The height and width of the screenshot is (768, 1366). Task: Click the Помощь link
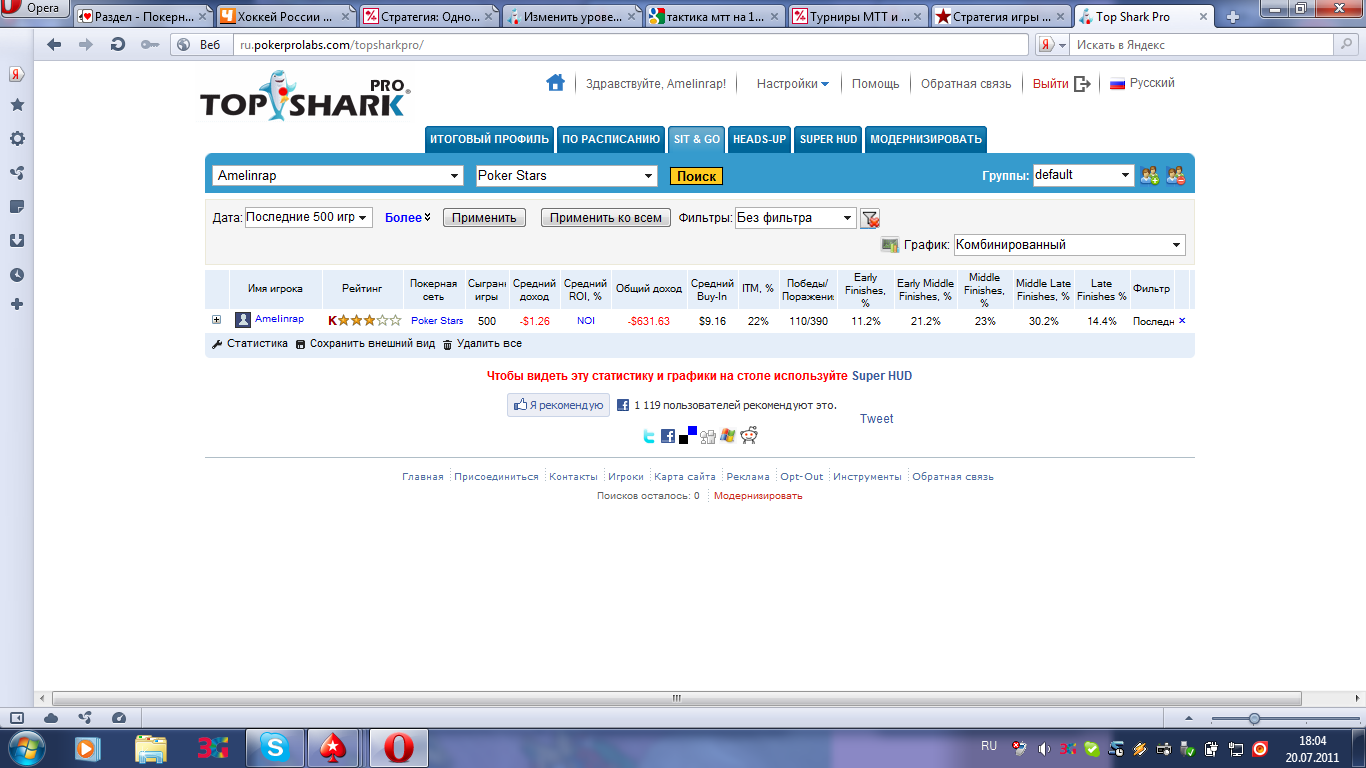point(876,84)
